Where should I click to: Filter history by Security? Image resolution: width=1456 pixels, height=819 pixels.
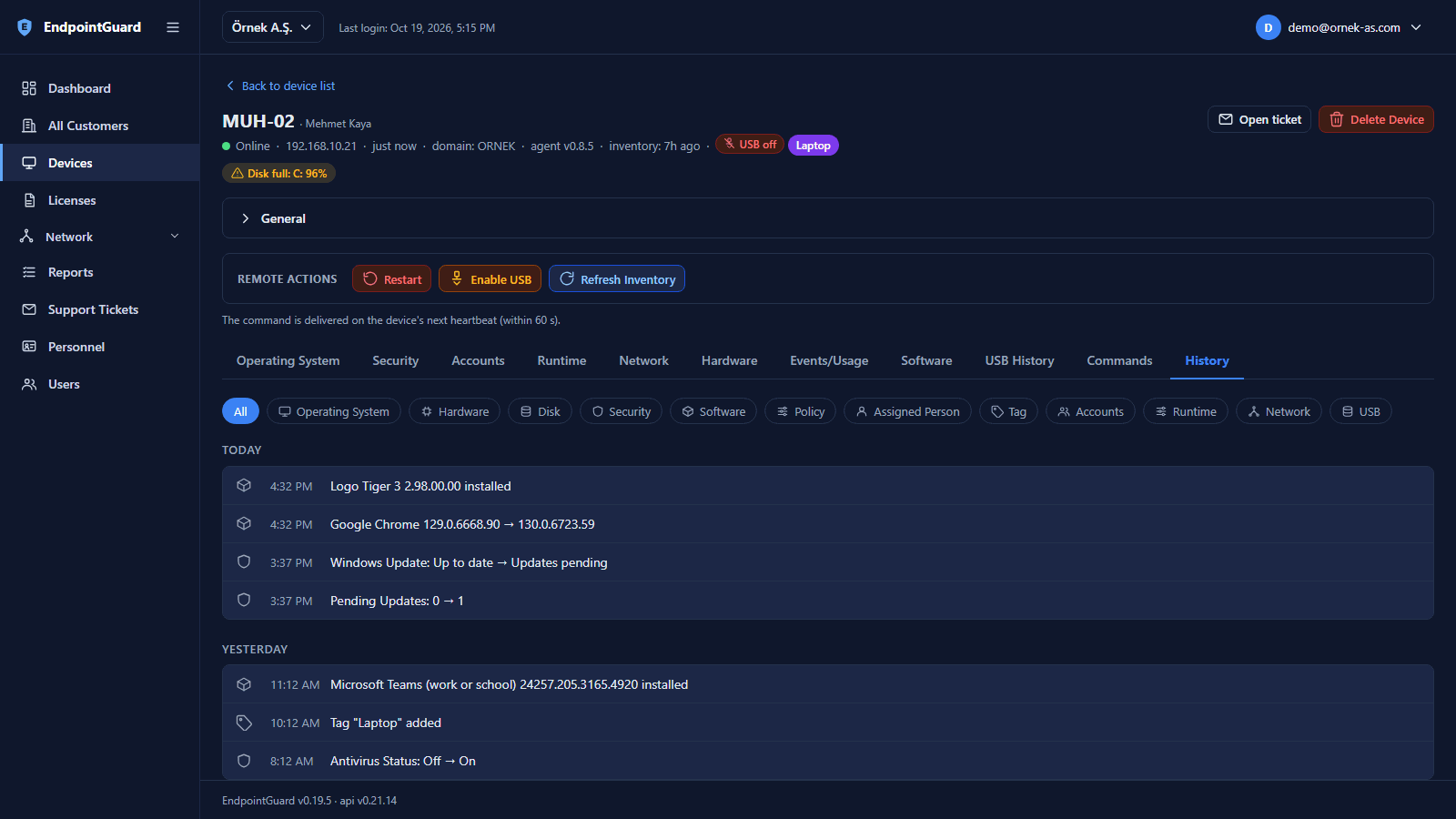(621, 411)
